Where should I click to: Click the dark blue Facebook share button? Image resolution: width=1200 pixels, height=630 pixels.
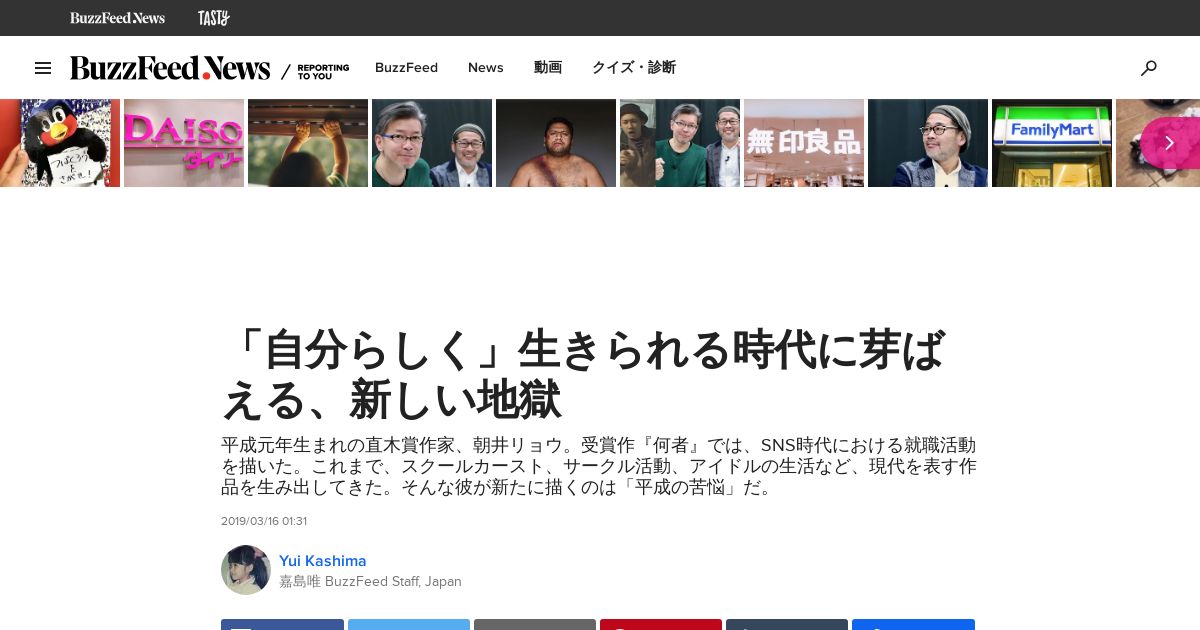pyautogui.click(x=282, y=625)
